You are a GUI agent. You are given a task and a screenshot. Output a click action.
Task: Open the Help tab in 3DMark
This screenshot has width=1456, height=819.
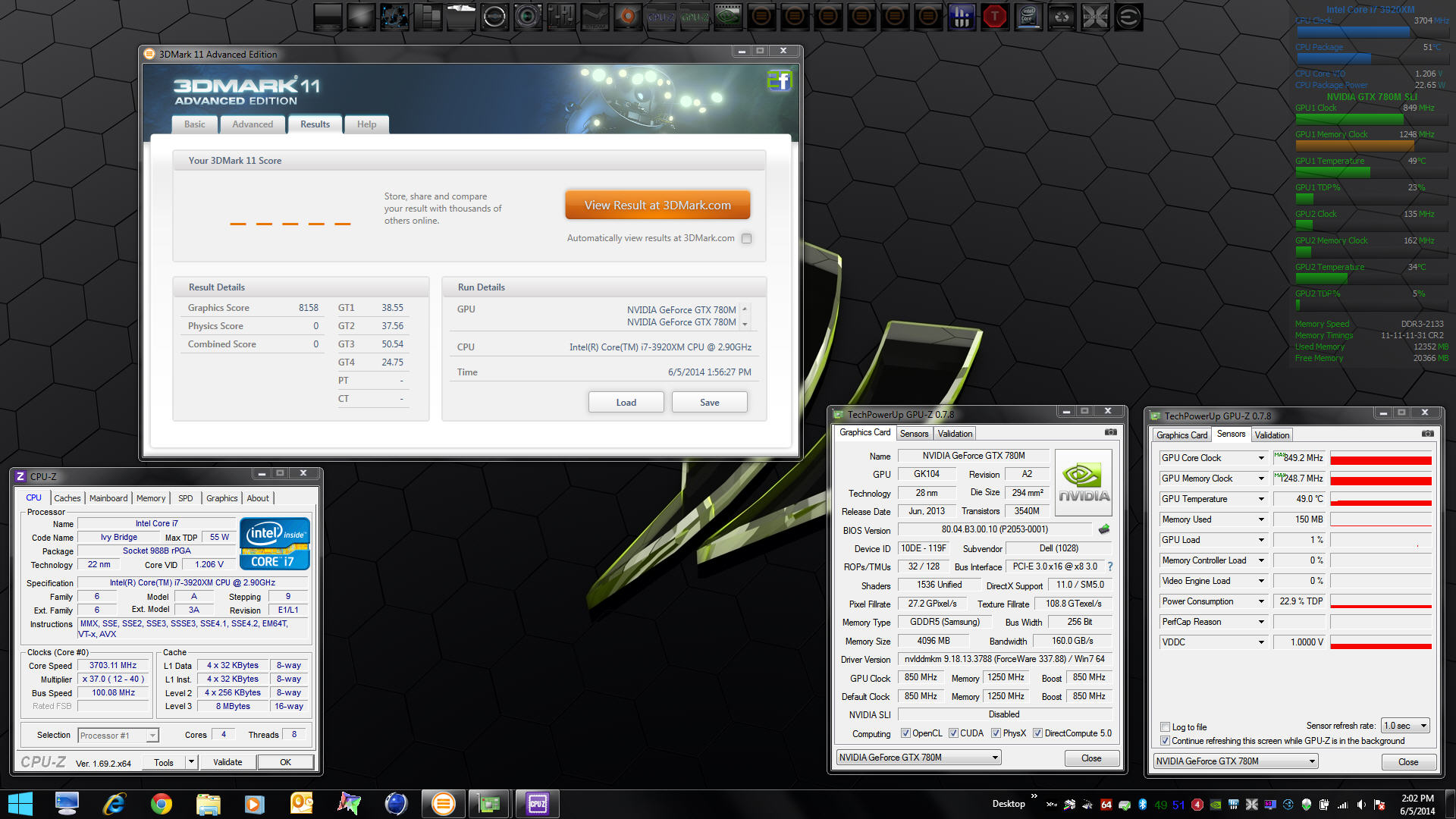pos(366,124)
